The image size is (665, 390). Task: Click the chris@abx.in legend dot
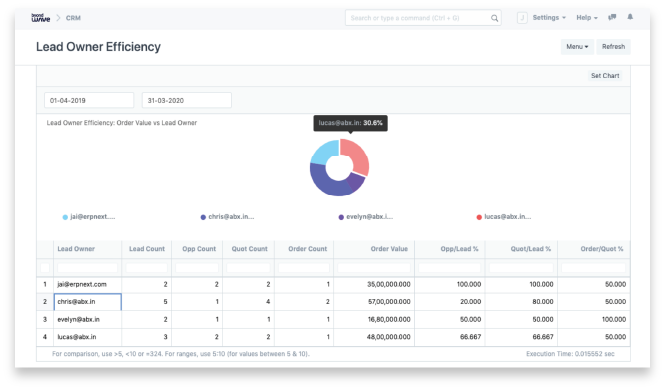click(x=203, y=217)
